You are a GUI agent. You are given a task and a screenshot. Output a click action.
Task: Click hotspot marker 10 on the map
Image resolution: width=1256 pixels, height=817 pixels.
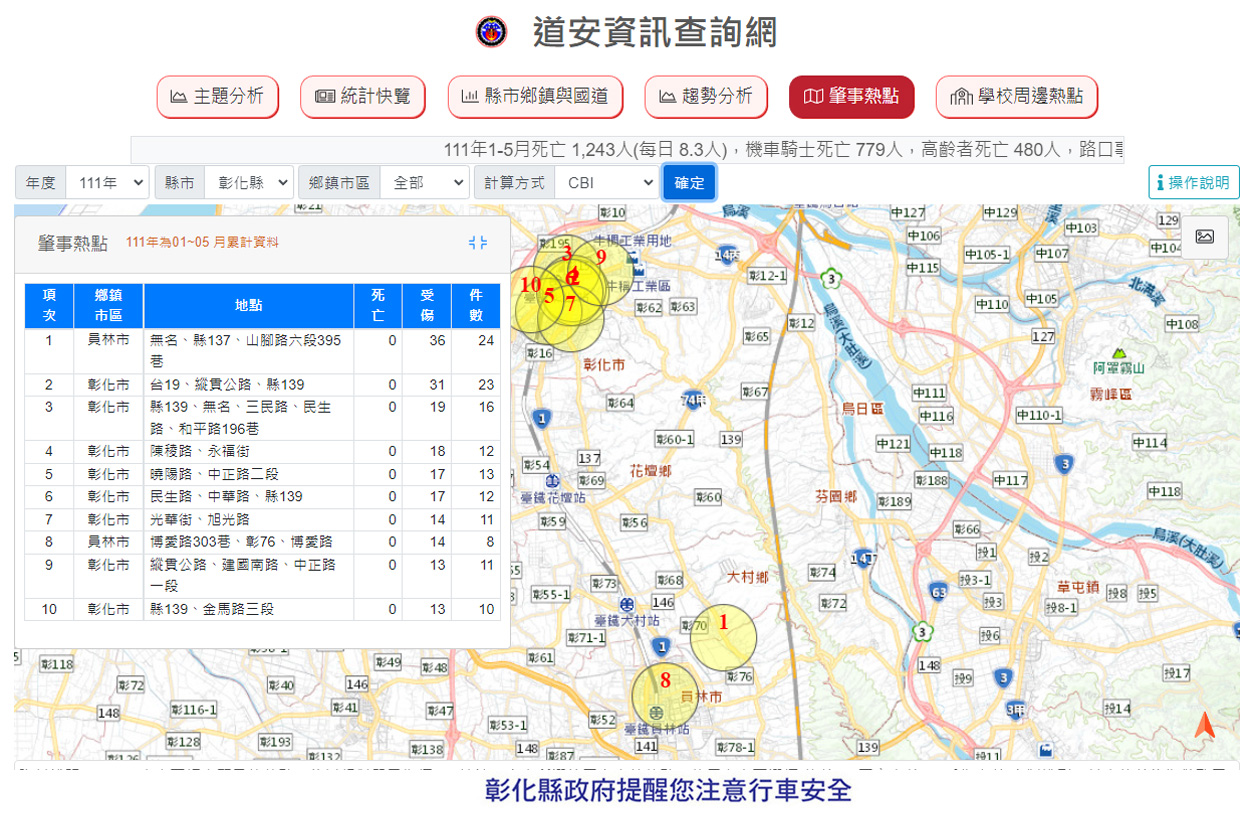(x=529, y=285)
